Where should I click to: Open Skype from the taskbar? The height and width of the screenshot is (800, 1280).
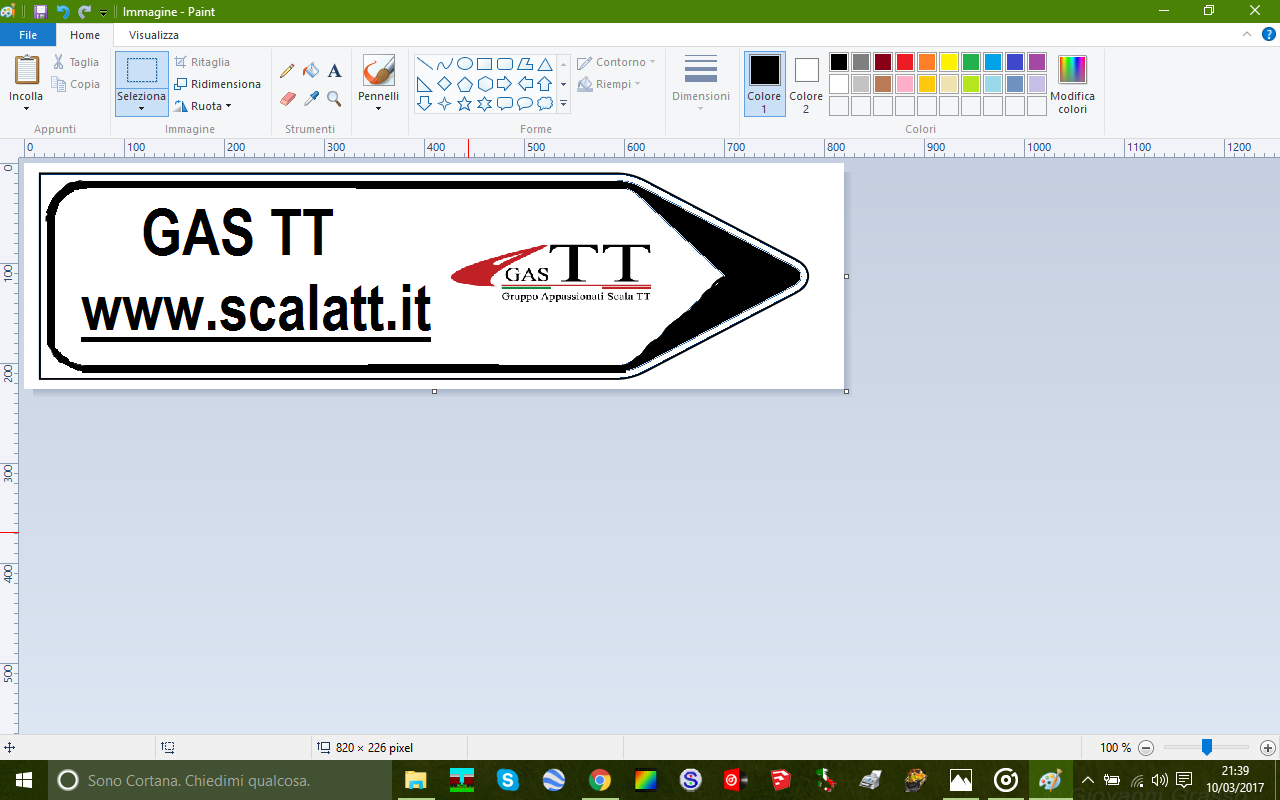point(508,780)
